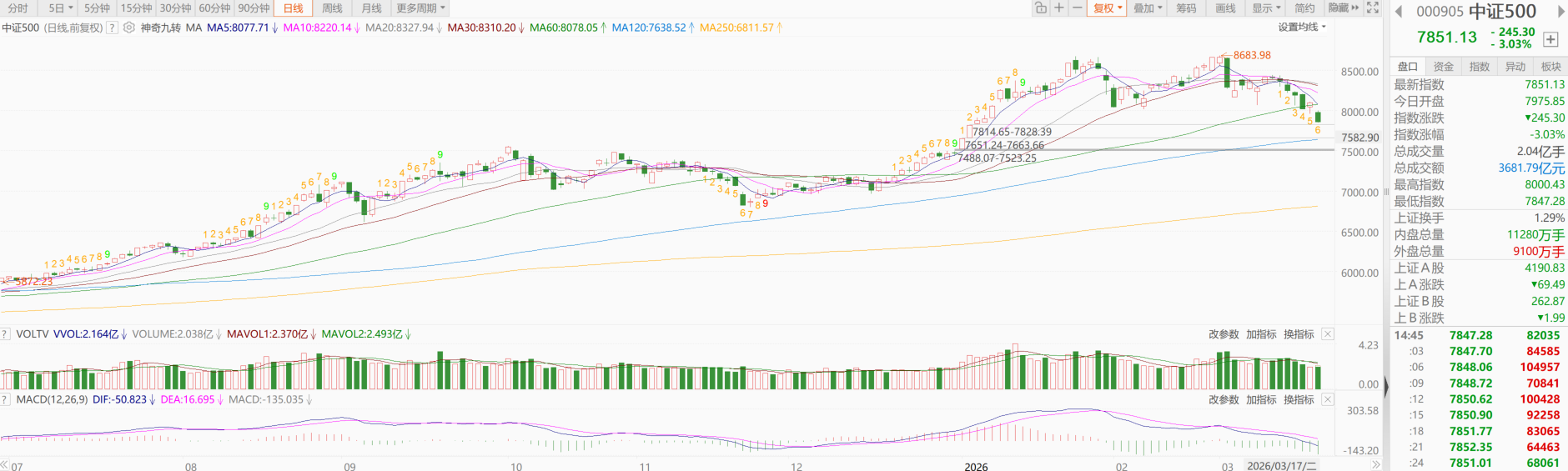Screen dimensions: 1568x471
Task: Click the question mark help icon
Action: tap(112, 28)
